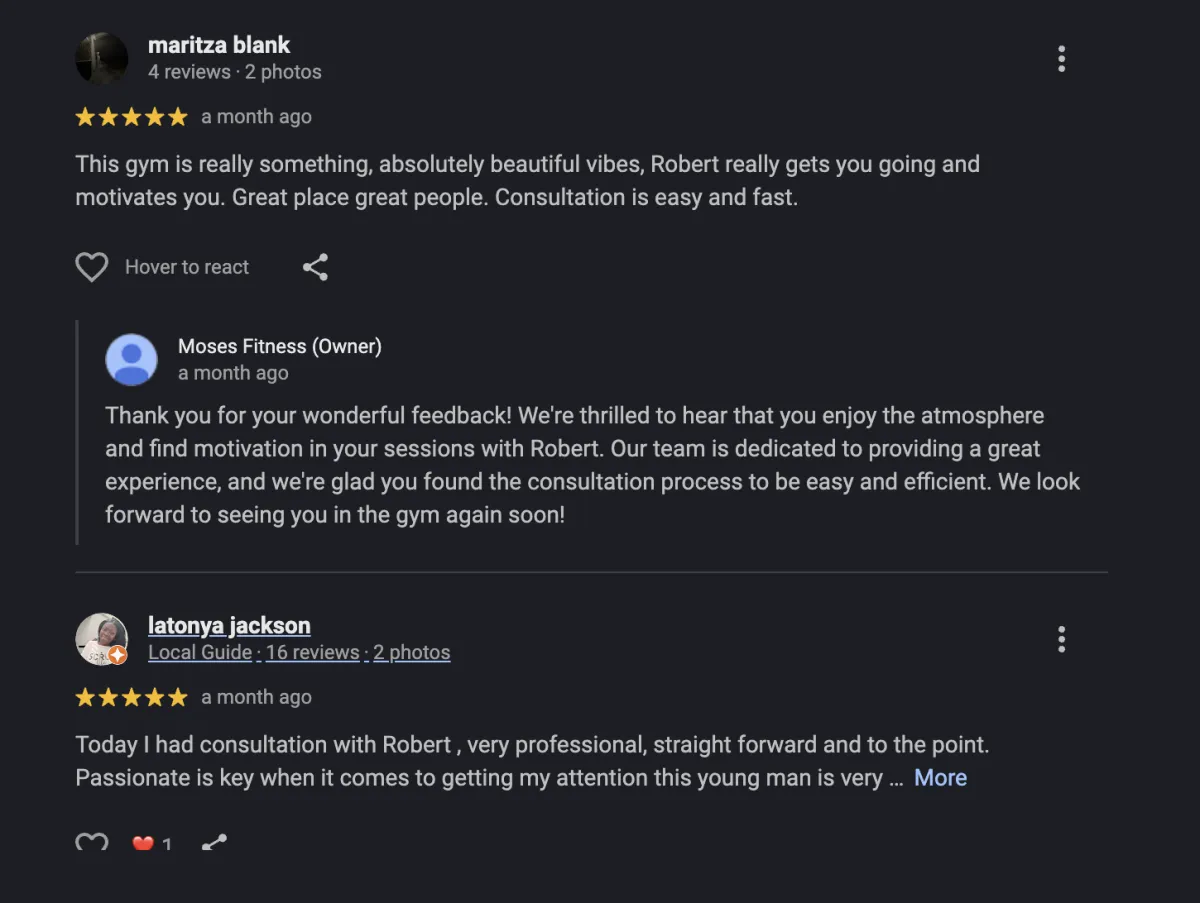
Task: Open more options for maritza blank's review
Action: [1061, 59]
